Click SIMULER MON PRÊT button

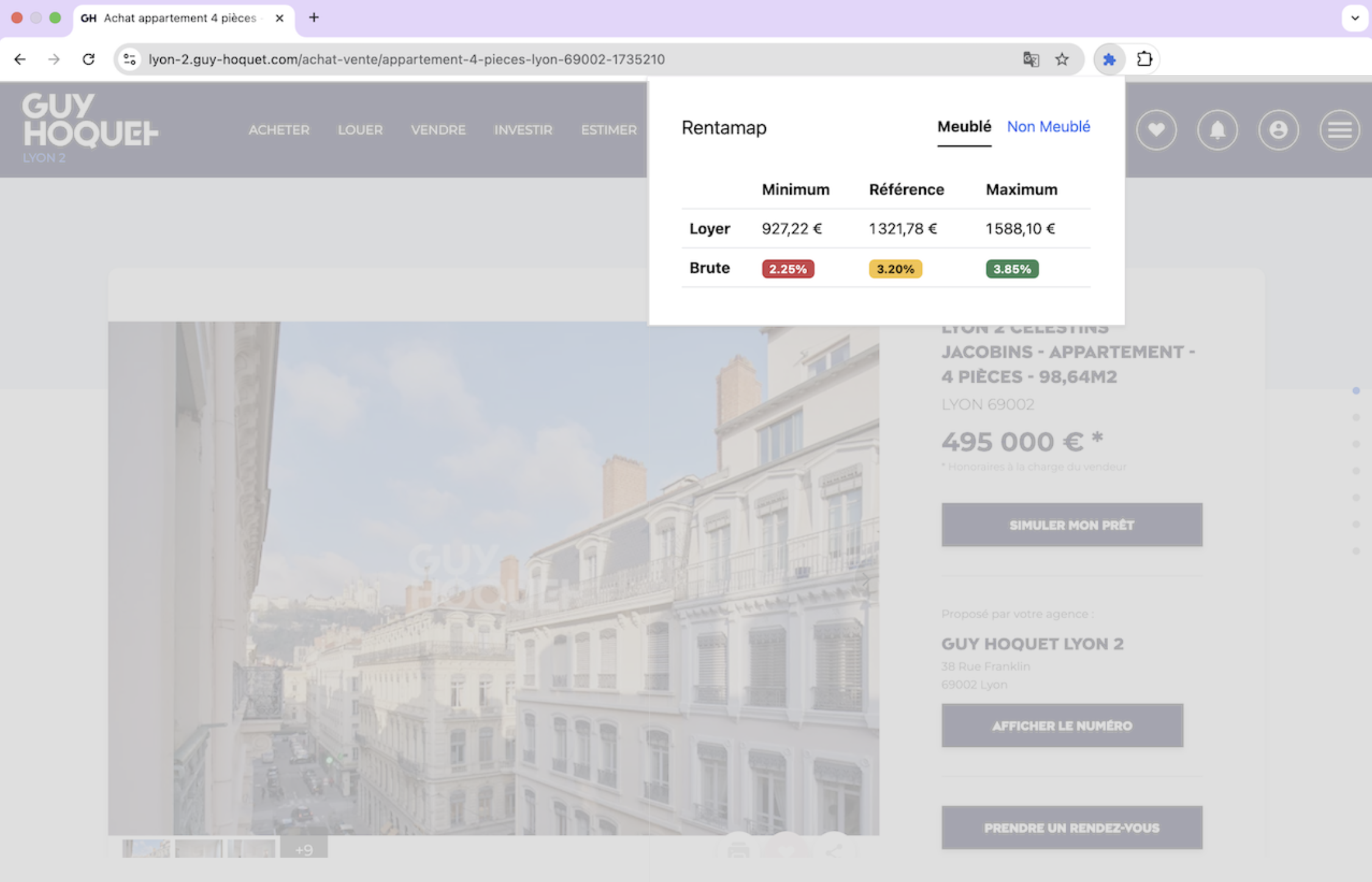click(x=1071, y=524)
